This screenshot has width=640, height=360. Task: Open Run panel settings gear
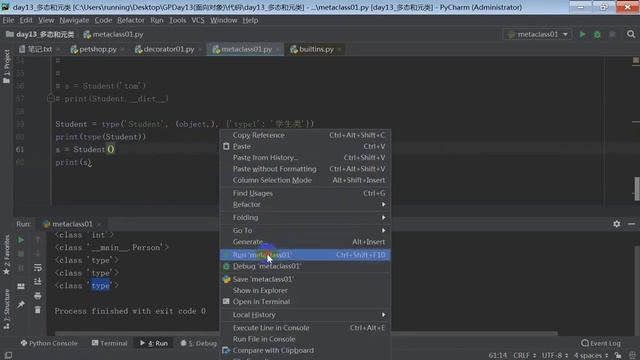pos(616,224)
